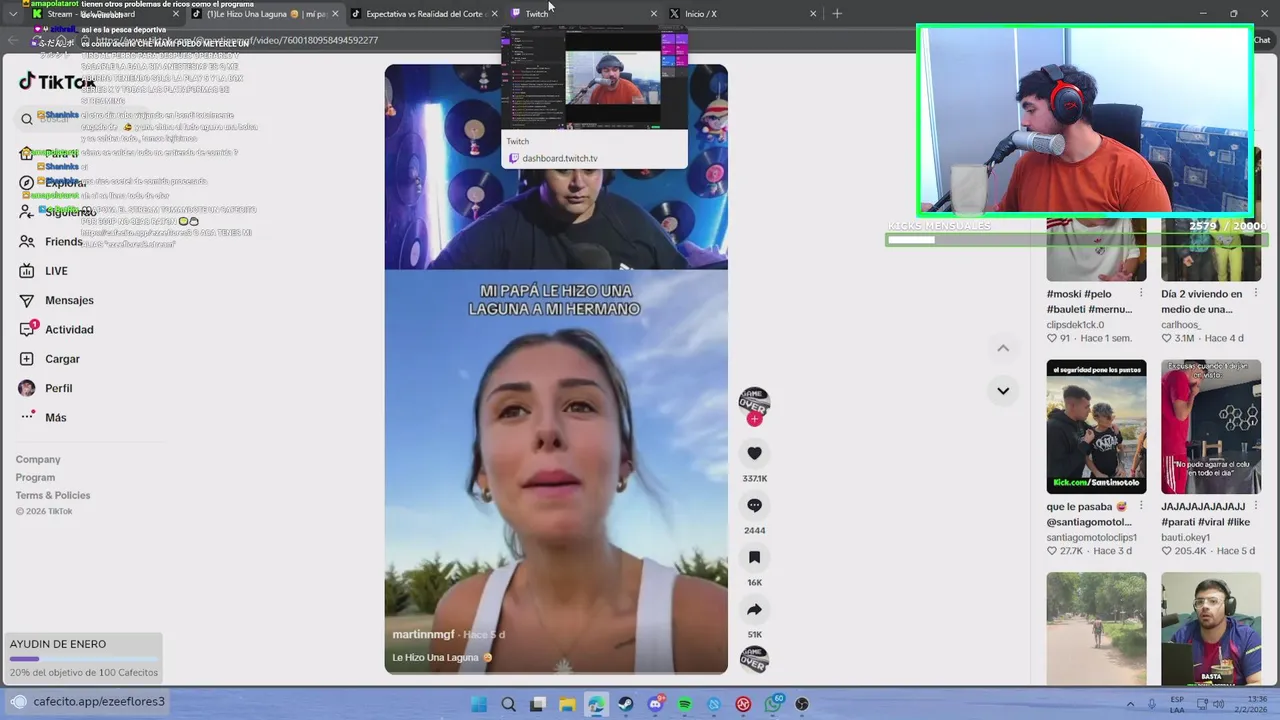Open the carlhoos_ author link
Screen dimensions: 1280x720
click(x=1180, y=325)
